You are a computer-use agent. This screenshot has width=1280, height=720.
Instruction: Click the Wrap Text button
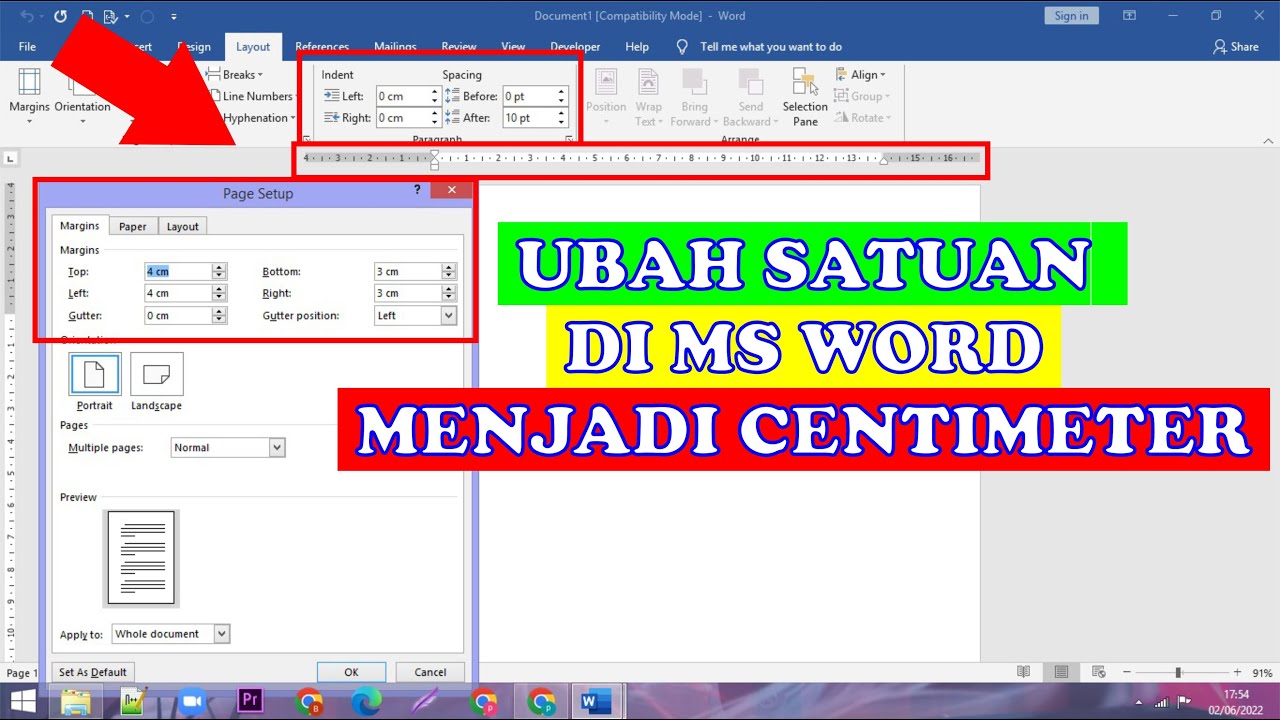coord(648,97)
